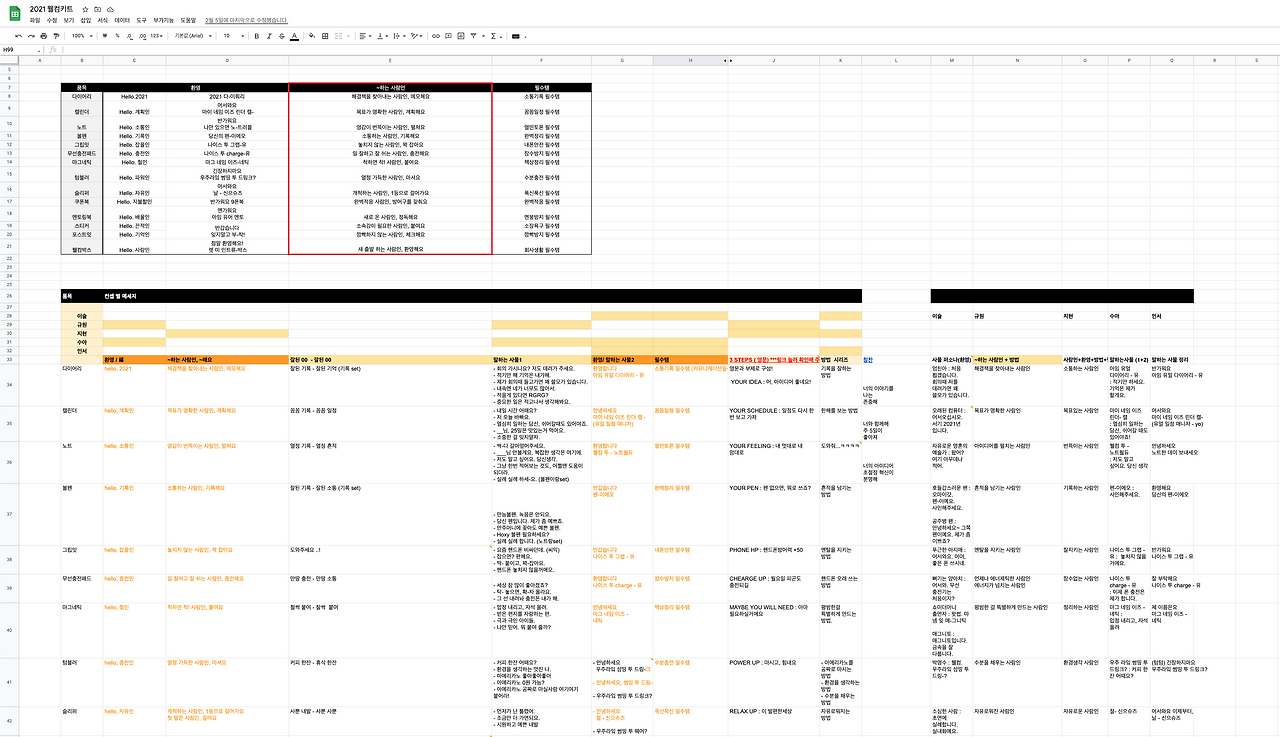Redo the last undone action
This screenshot has width=1280, height=737.
[32, 36]
